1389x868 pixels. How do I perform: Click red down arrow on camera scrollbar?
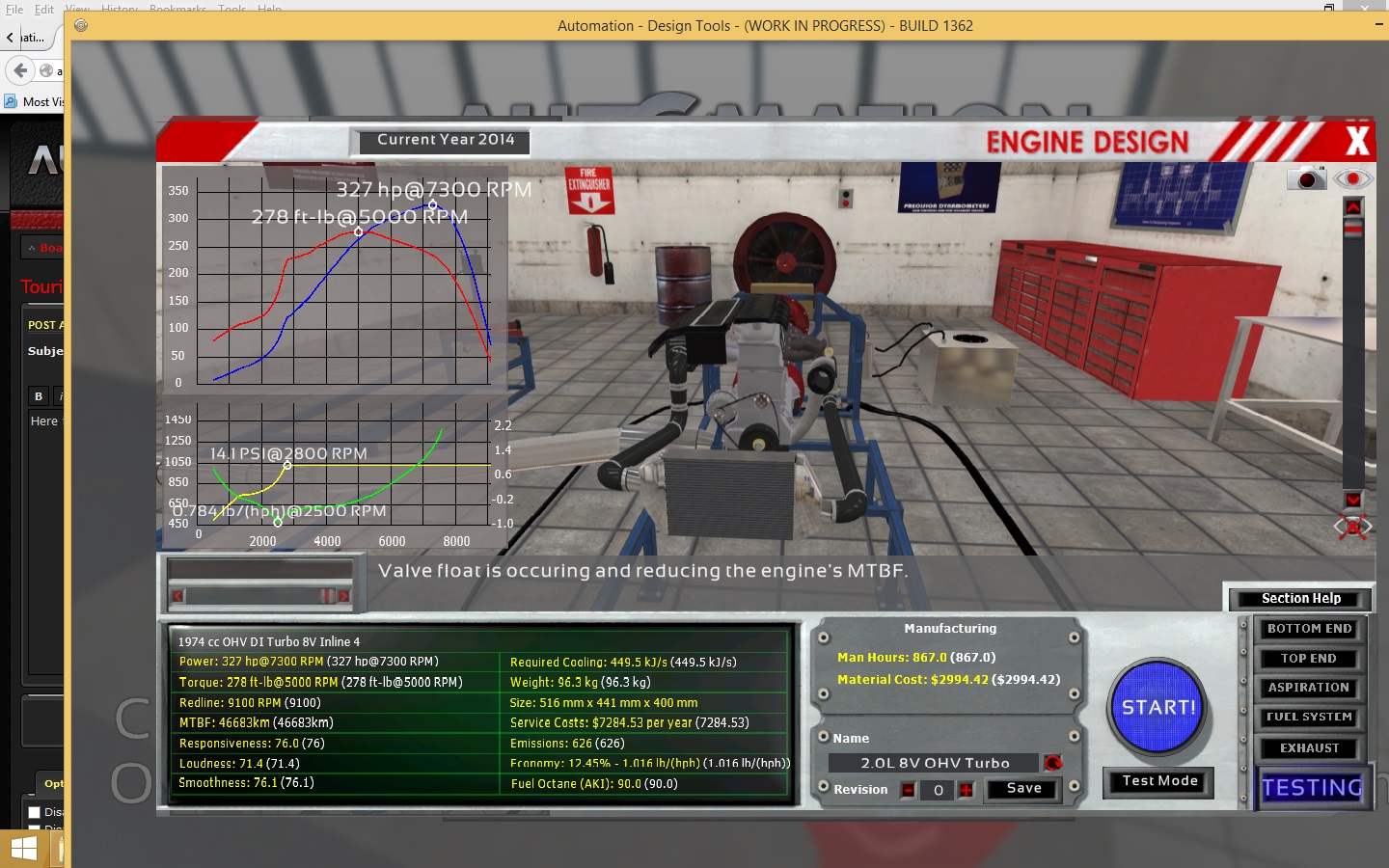pos(1353,500)
